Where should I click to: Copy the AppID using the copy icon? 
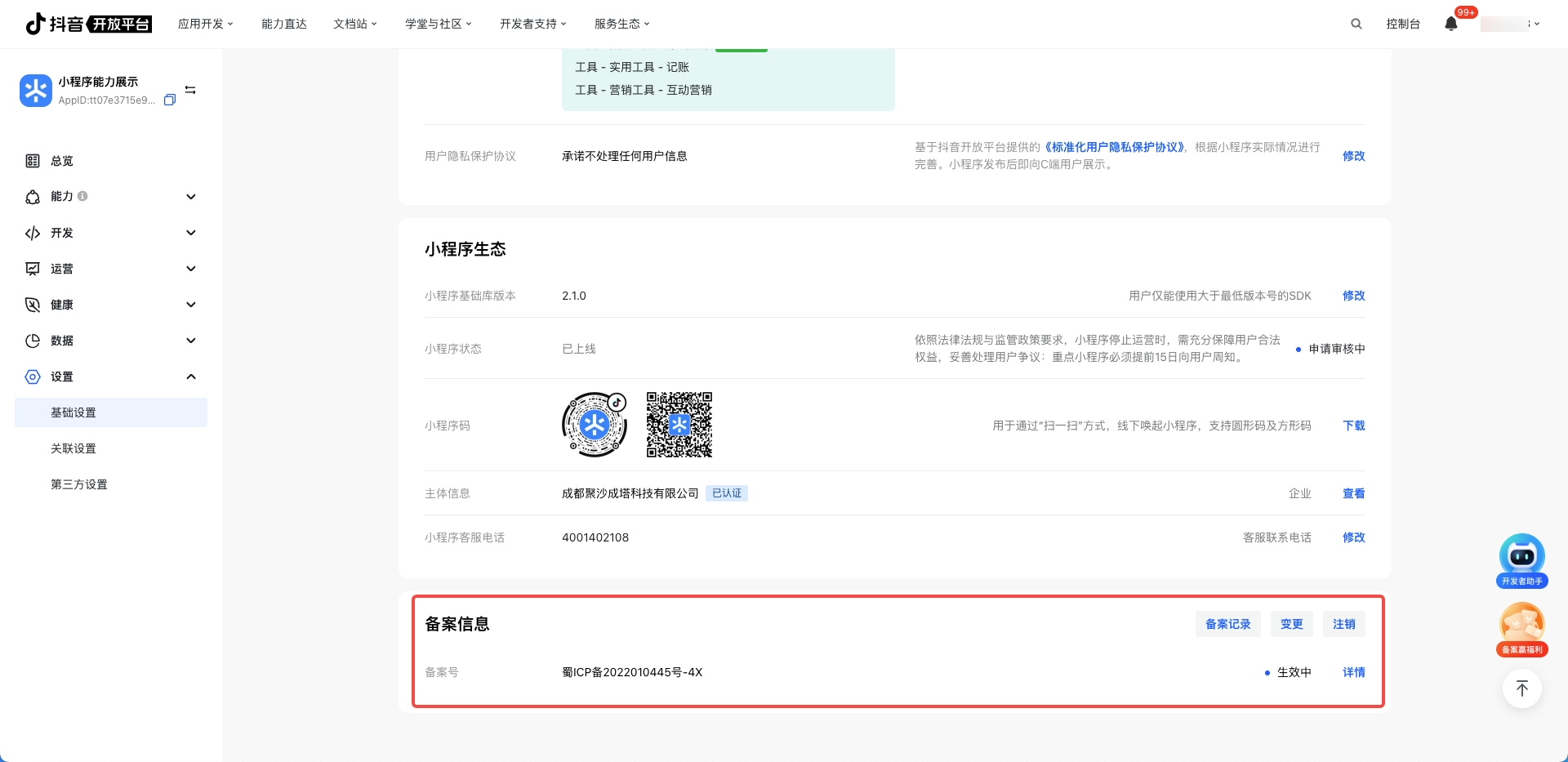click(170, 100)
